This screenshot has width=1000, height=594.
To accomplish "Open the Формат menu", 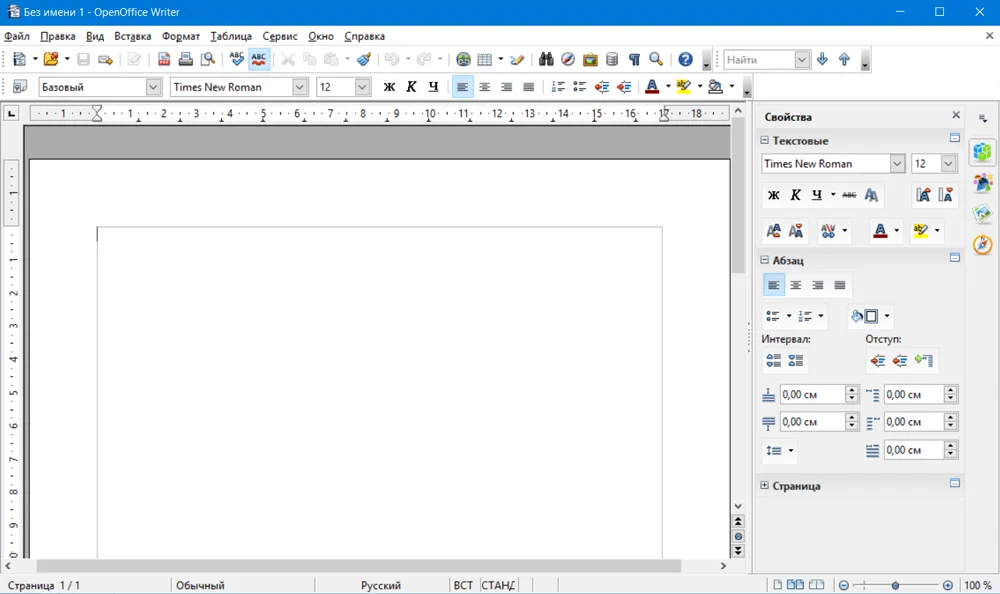I will [180, 36].
